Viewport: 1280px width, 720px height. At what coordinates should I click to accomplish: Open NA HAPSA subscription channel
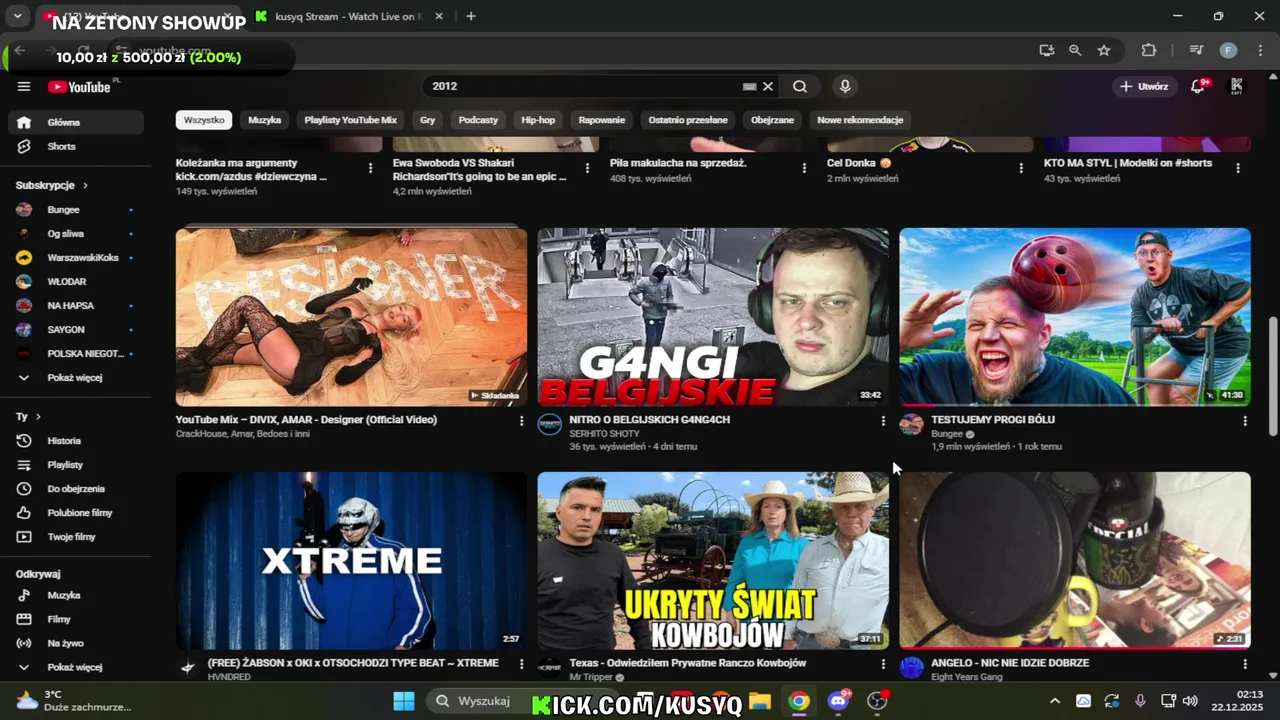76,306
